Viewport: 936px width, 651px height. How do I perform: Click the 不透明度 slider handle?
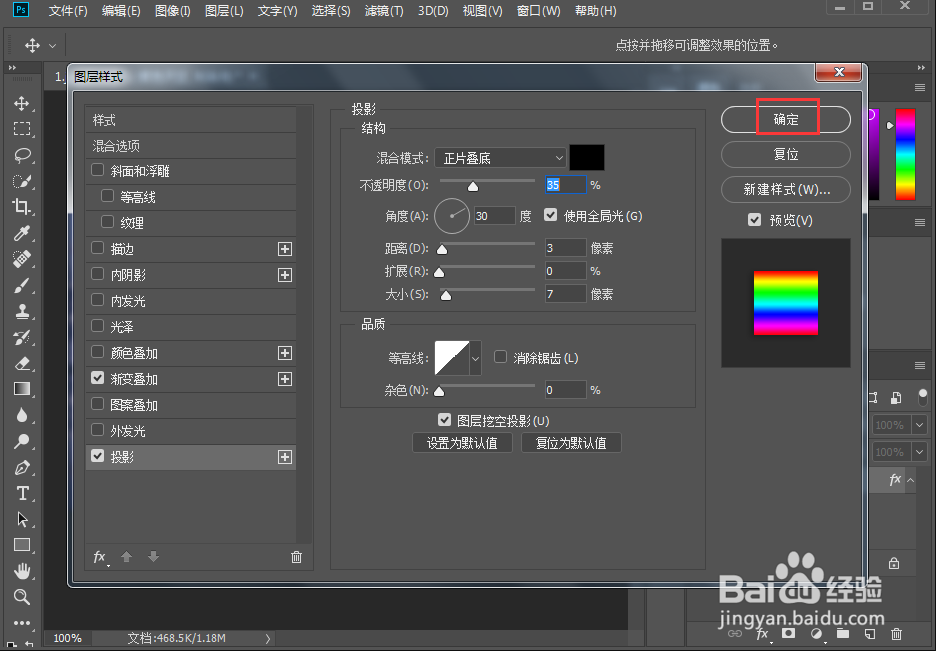pos(473,187)
